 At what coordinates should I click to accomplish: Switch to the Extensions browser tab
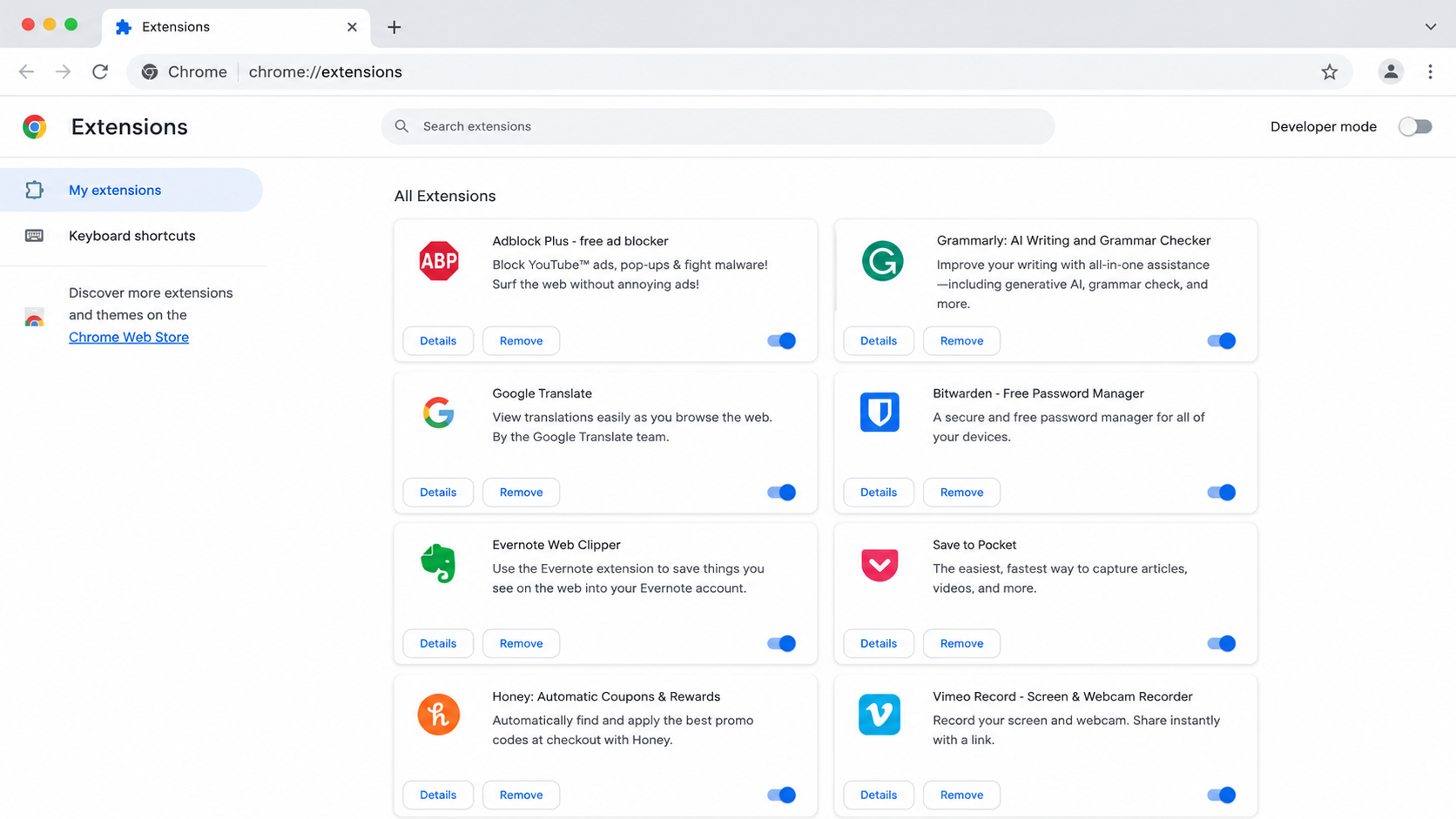pyautogui.click(x=236, y=28)
